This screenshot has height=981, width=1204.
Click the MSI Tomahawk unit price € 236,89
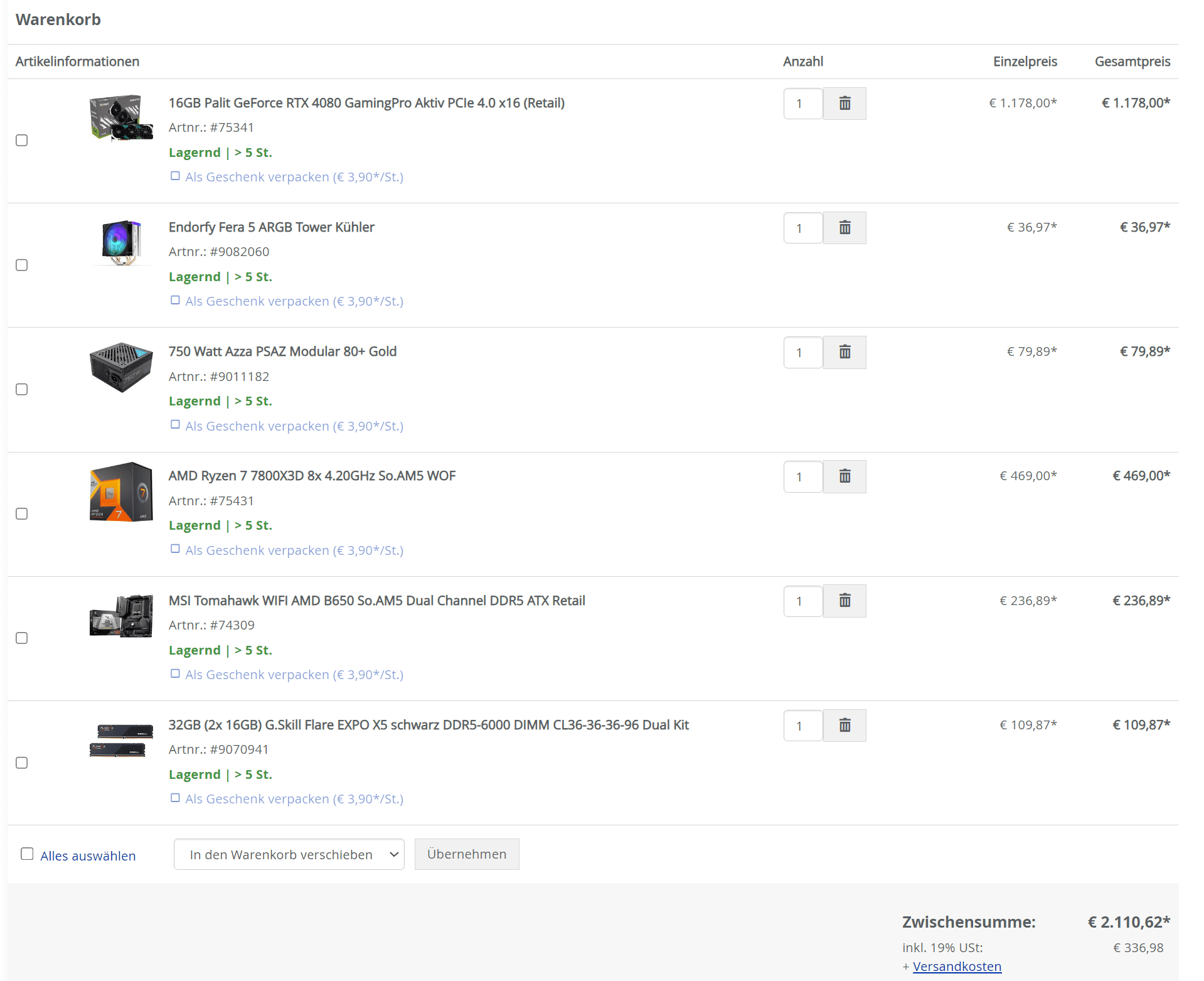1028,601
